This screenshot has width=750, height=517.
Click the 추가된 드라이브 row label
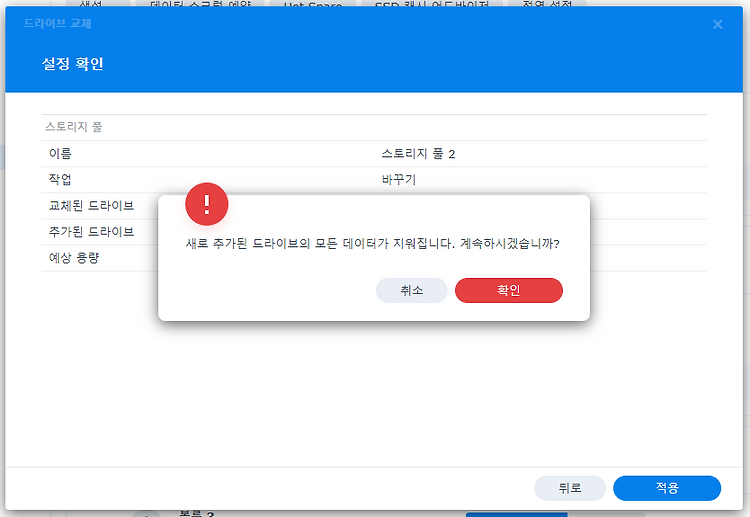click(91, 232)
